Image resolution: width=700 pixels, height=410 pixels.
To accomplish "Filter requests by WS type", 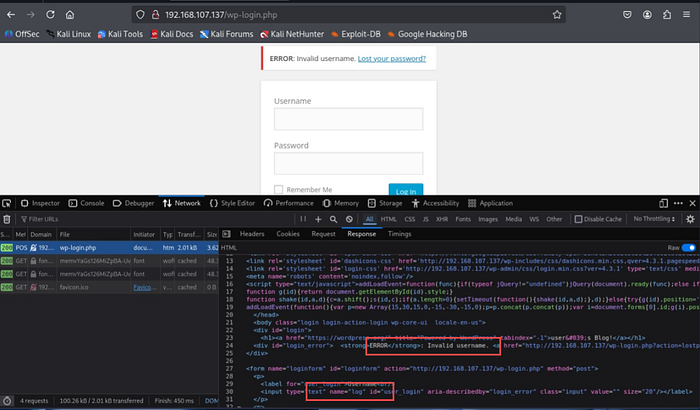I will [x=534, y=219].
